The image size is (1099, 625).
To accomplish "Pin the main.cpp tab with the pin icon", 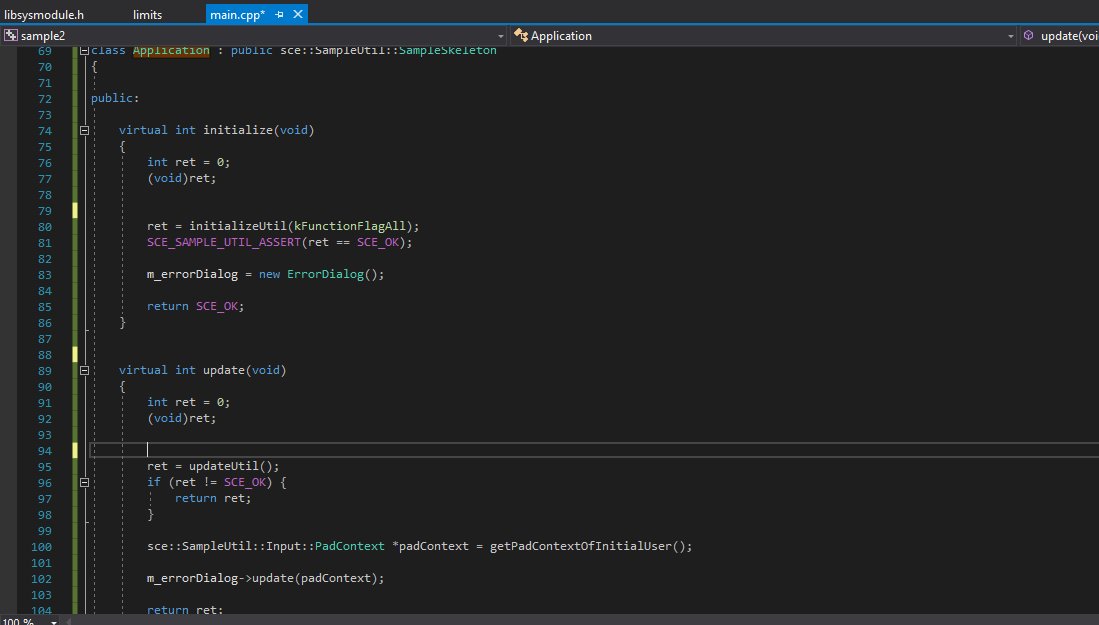I will point(279,14).
